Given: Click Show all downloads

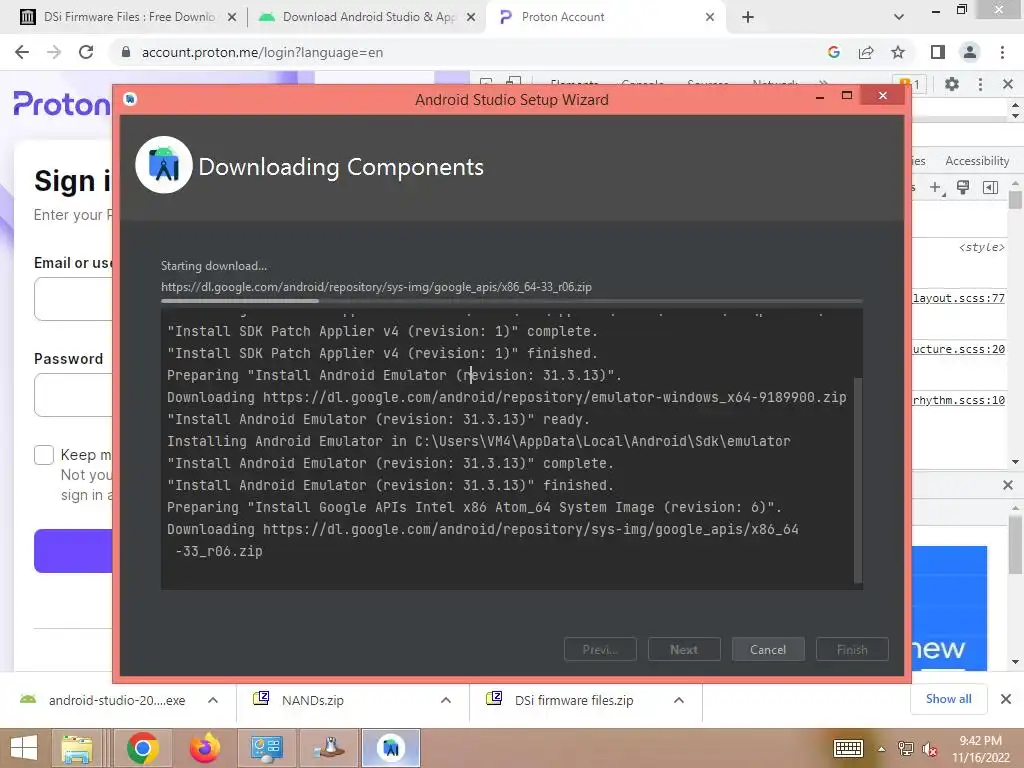Looking at the screenshot, I should coord(948,699).
